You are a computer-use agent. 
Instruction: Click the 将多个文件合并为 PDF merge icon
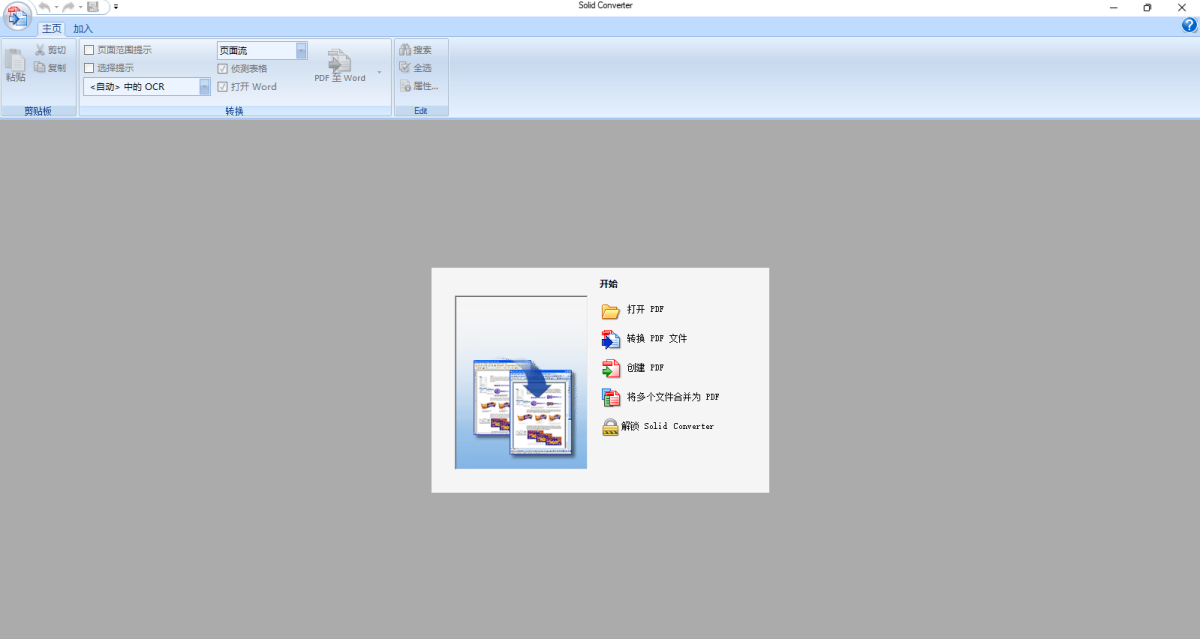coord(611,397)
